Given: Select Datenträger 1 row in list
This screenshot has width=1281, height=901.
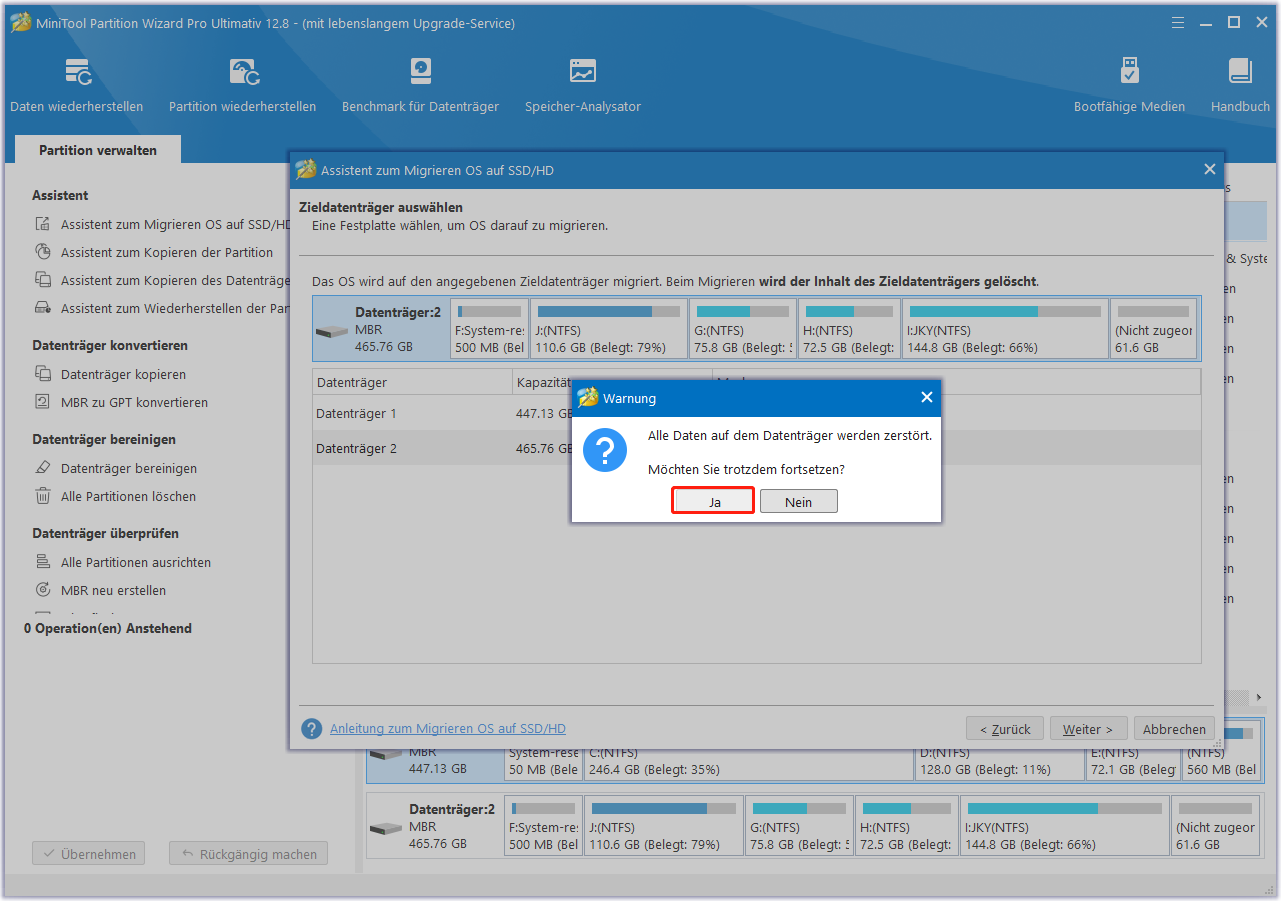Looking at the screenshot, I should tap(756, 413).
